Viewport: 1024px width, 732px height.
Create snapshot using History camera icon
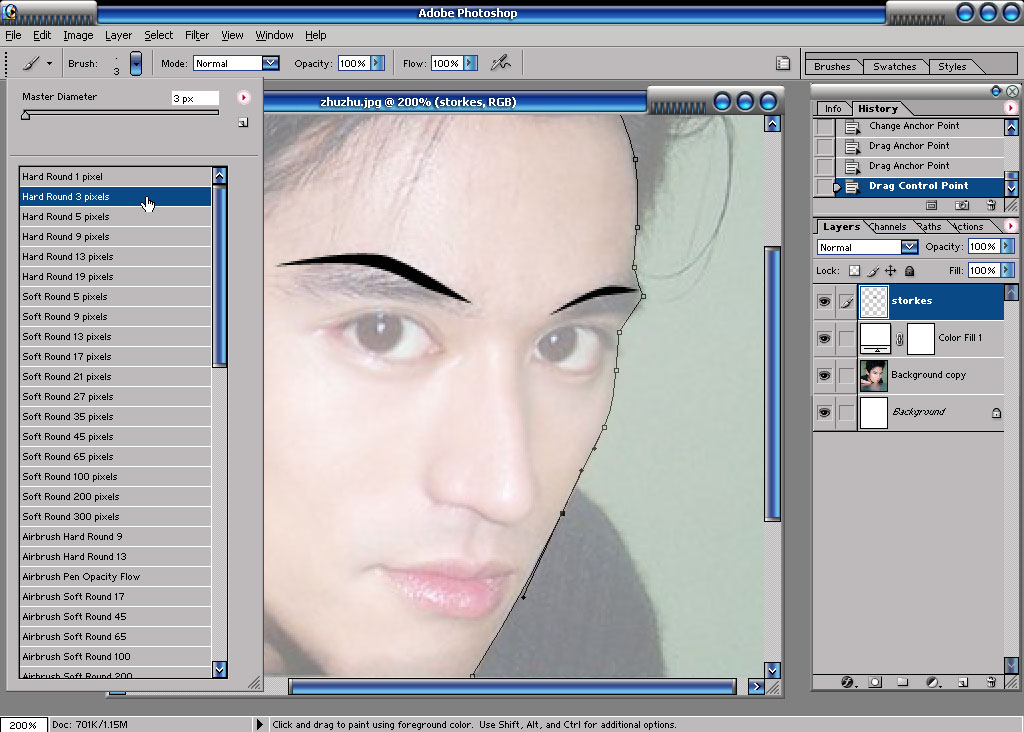962,206
